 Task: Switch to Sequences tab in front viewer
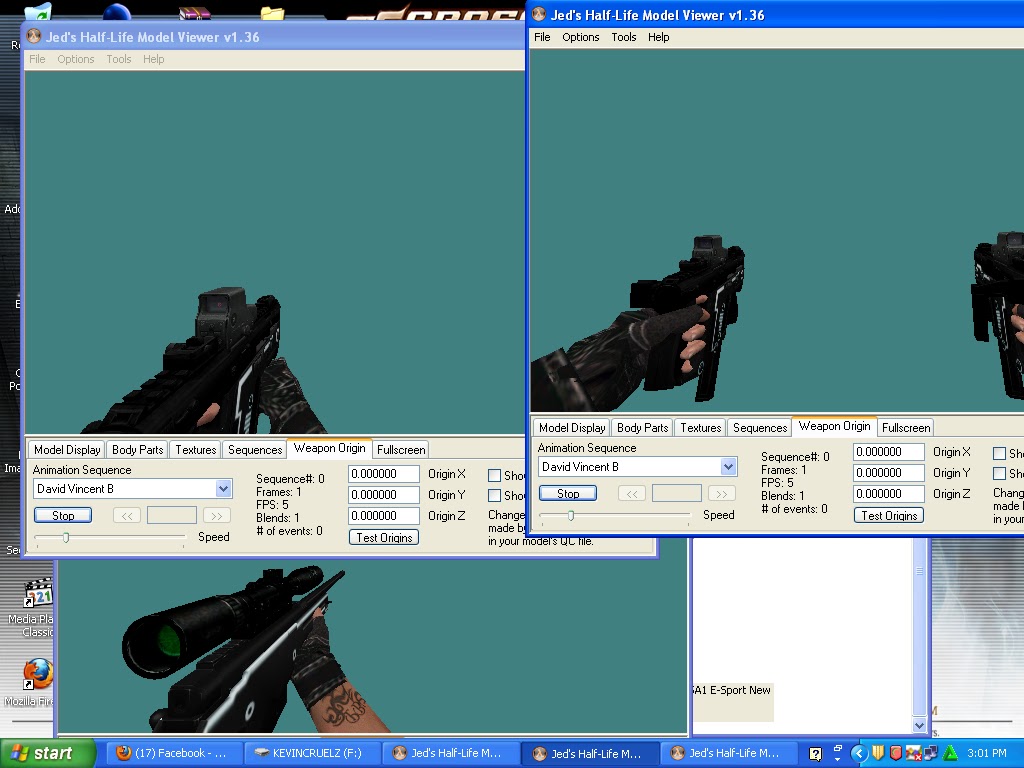click(x=760, y=428)
